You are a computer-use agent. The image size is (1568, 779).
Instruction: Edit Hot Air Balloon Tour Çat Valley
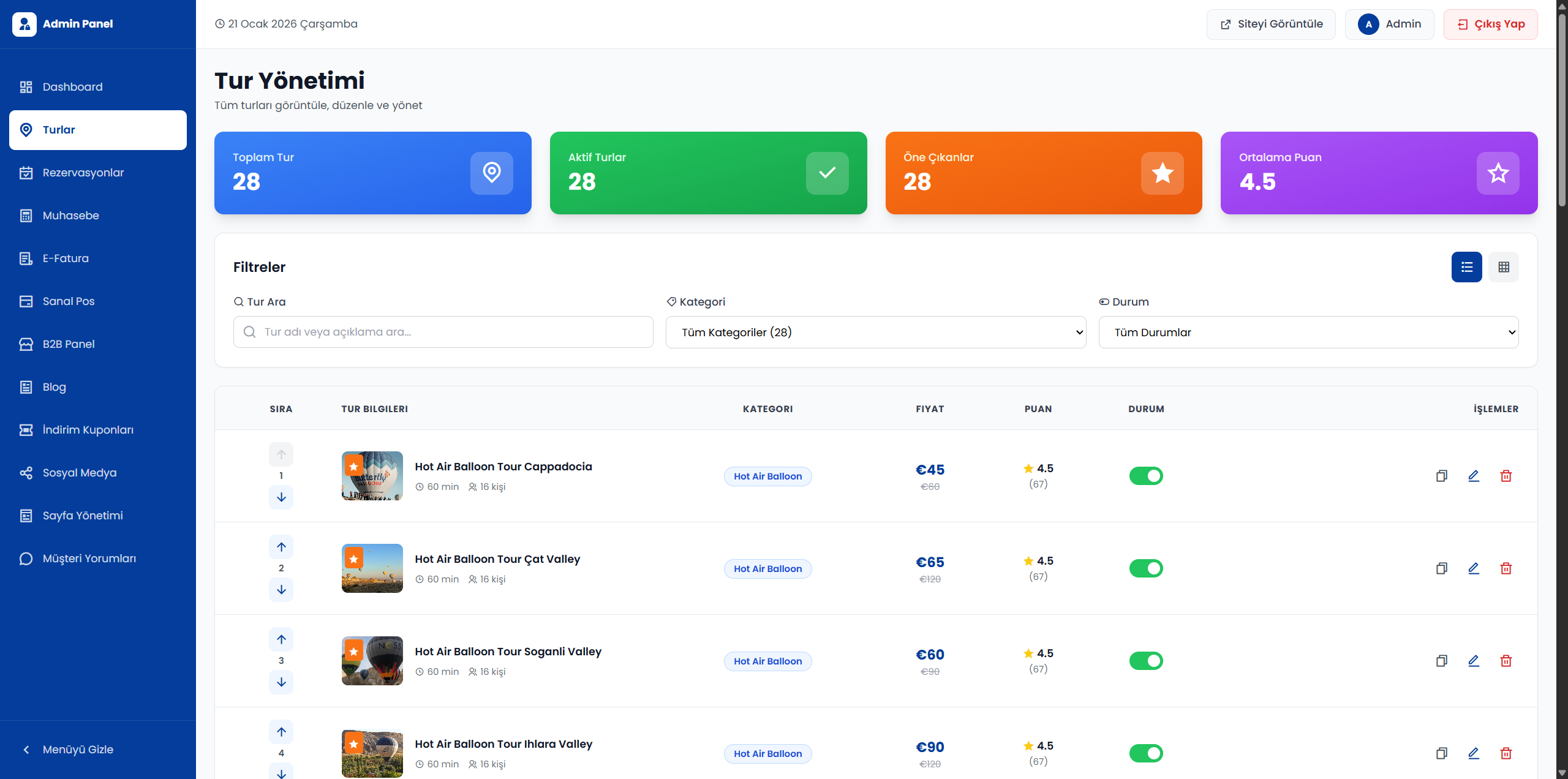pyautogui.click(x=1473, y=568)
